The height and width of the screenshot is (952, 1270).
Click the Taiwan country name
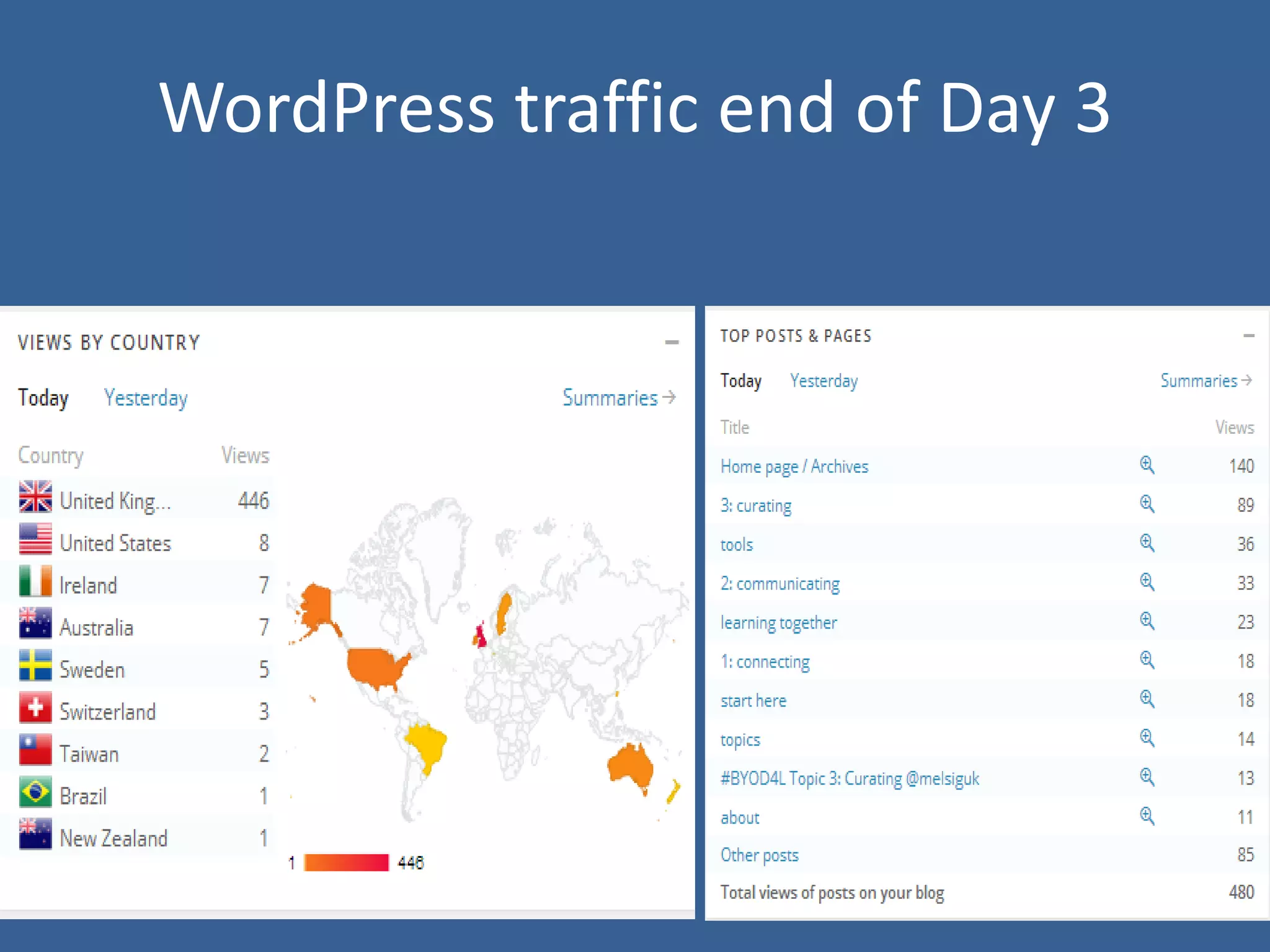pyautogui.click(x=89, y=754)
